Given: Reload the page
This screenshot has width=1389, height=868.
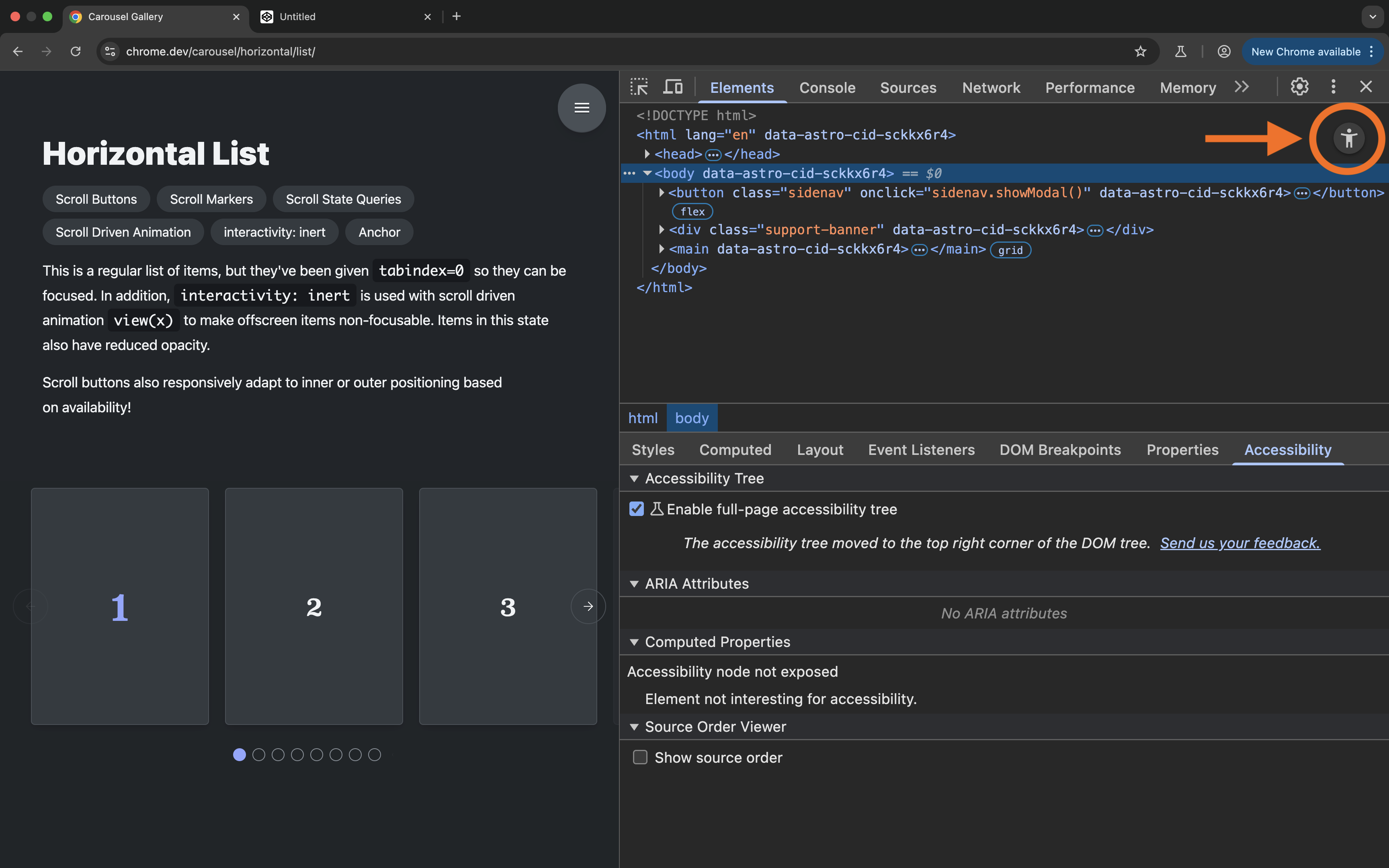Looking at the screenshot, I should click(x=75, y=52).
